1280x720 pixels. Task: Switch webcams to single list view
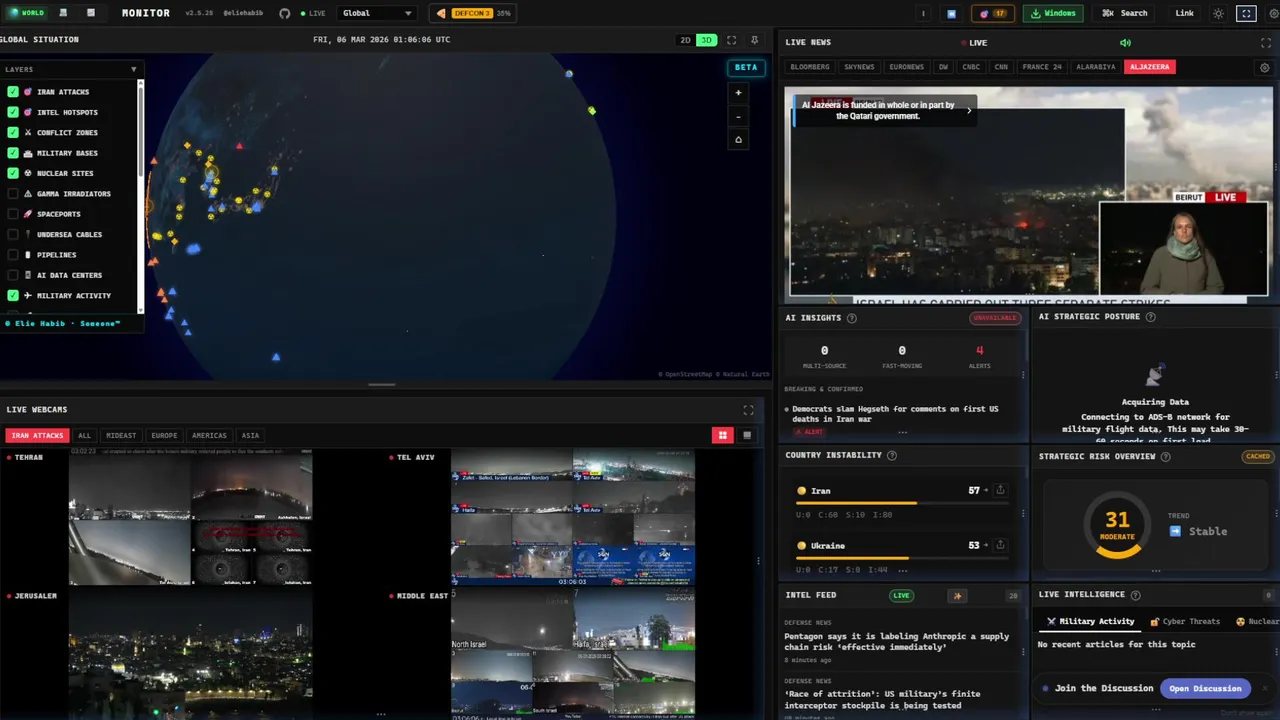(746, 435)
